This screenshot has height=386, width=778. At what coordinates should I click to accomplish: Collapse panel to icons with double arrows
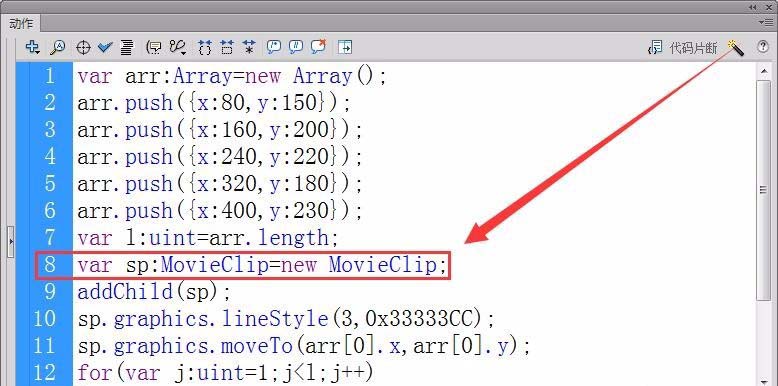pyautogui.click(x=753, y=7)
